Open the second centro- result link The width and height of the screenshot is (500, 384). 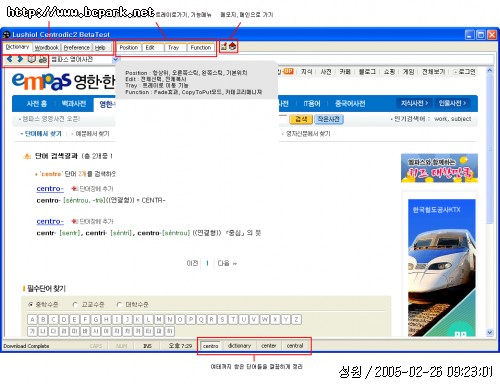click(50, 221)
